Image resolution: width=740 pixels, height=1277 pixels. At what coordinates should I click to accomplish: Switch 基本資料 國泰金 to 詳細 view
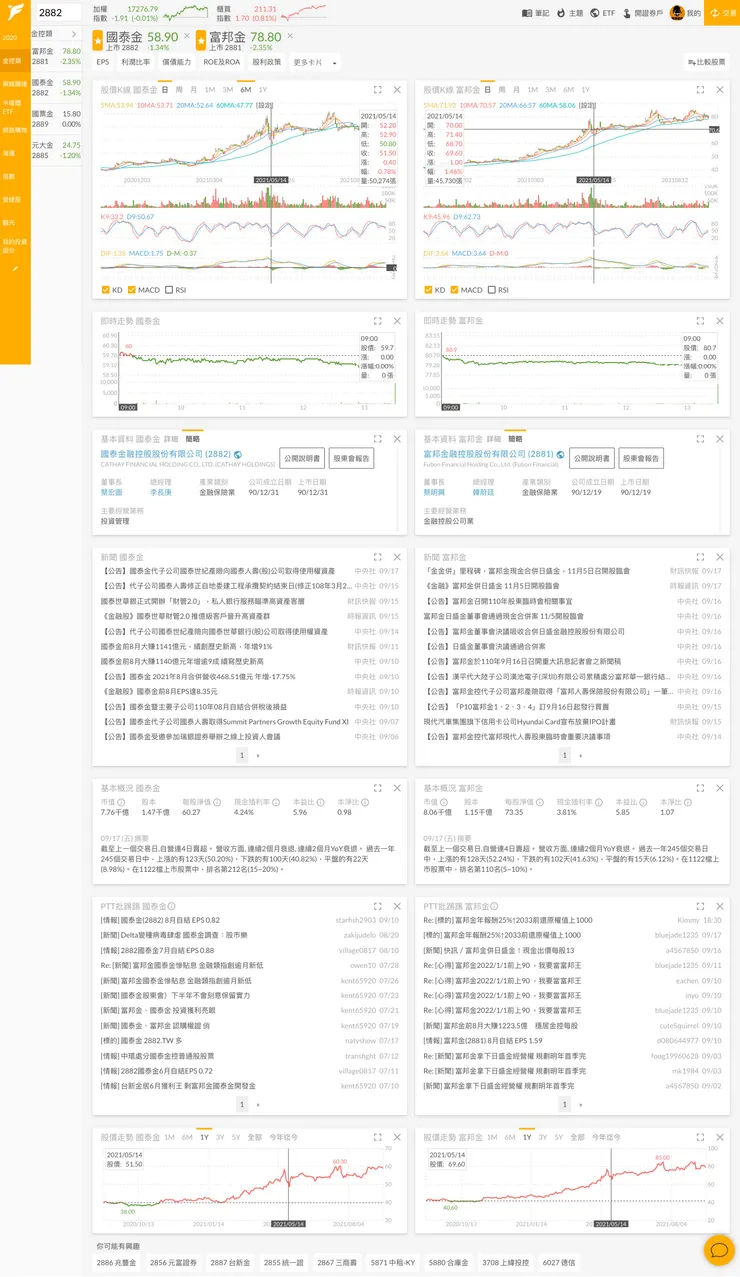[171, 439]
